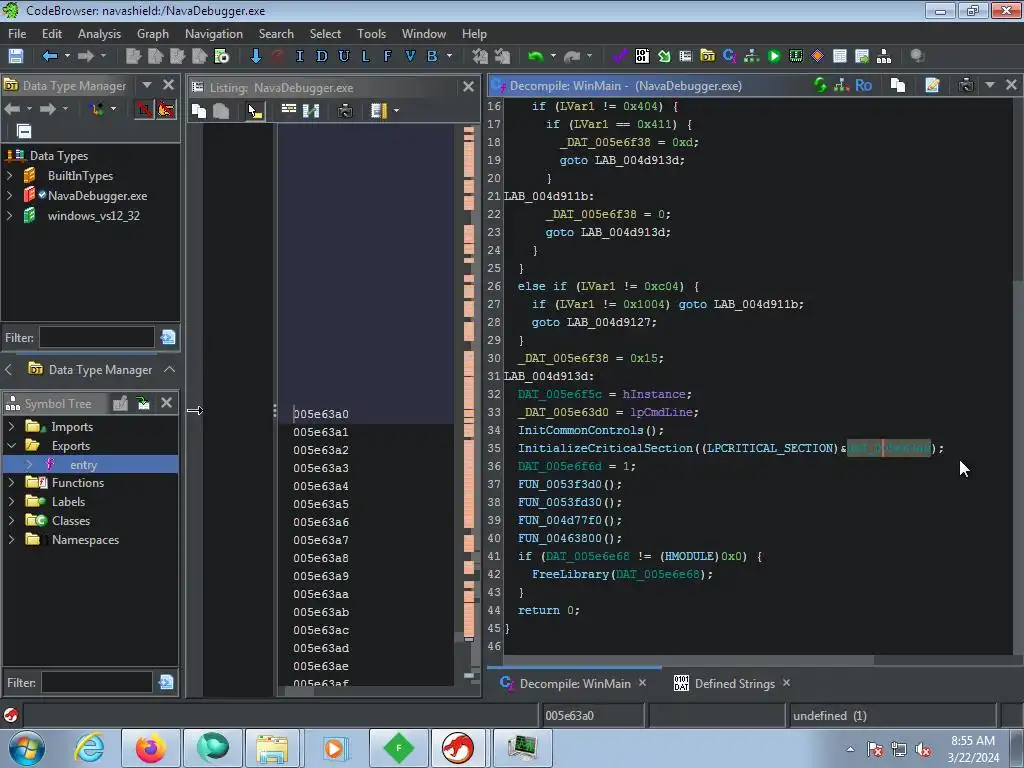Open the Navigation menu
The height and width of the screenshot is (768, 1024).
pyautogui.click(x=214, y=34)
